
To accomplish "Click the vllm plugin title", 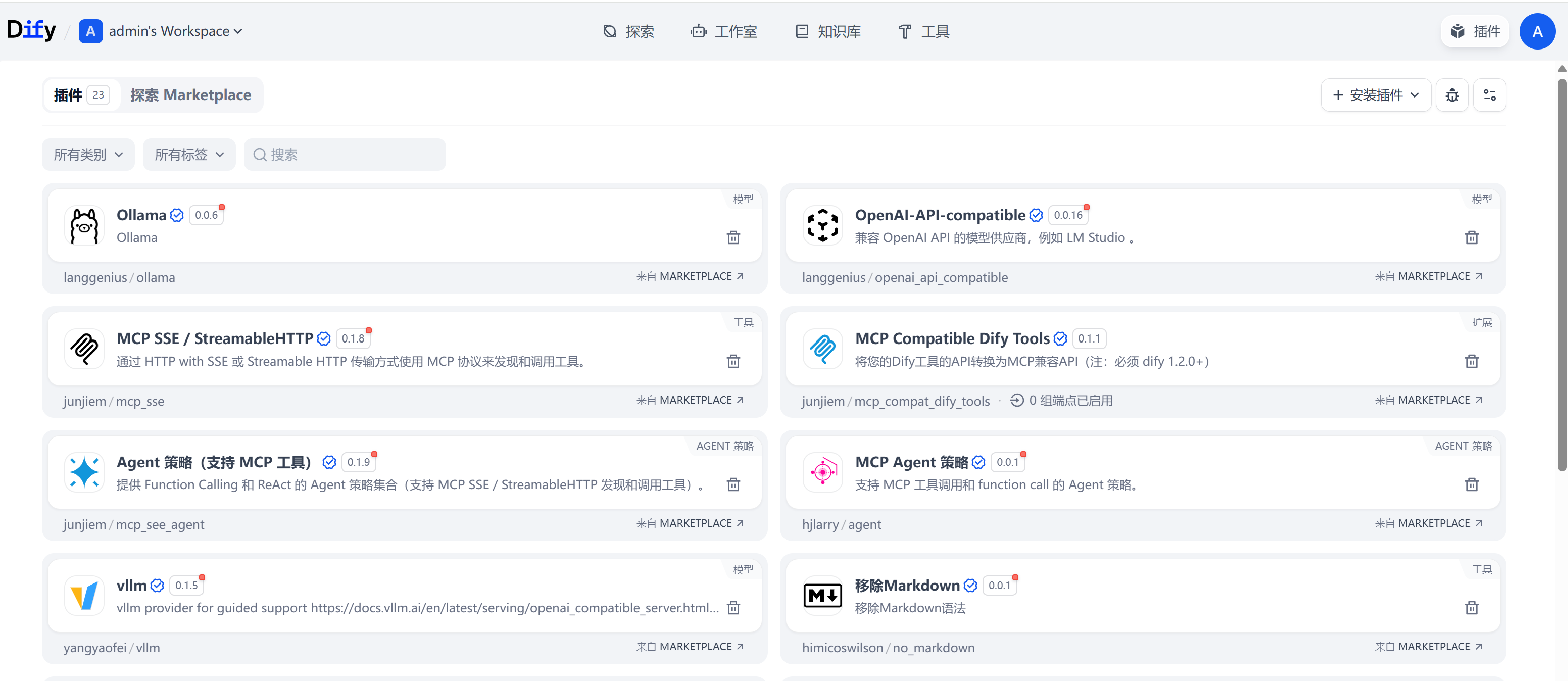I will pos(131,586).
